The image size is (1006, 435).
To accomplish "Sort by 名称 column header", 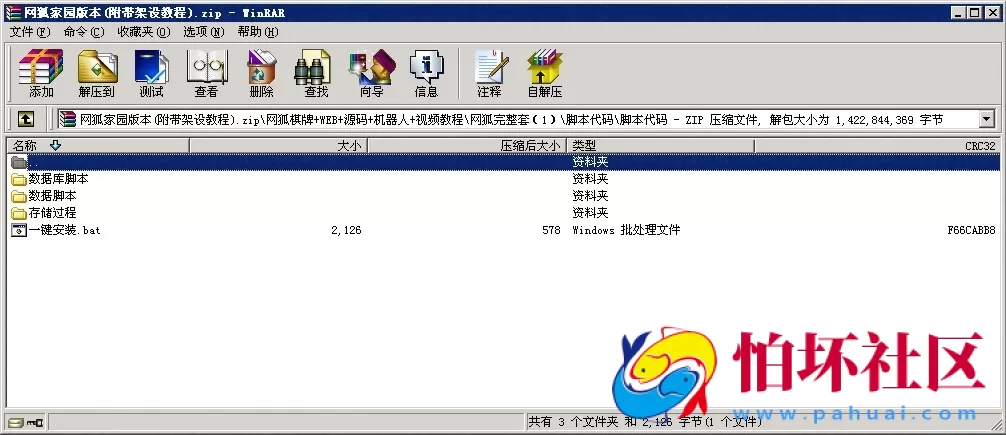I will point(98,146).
